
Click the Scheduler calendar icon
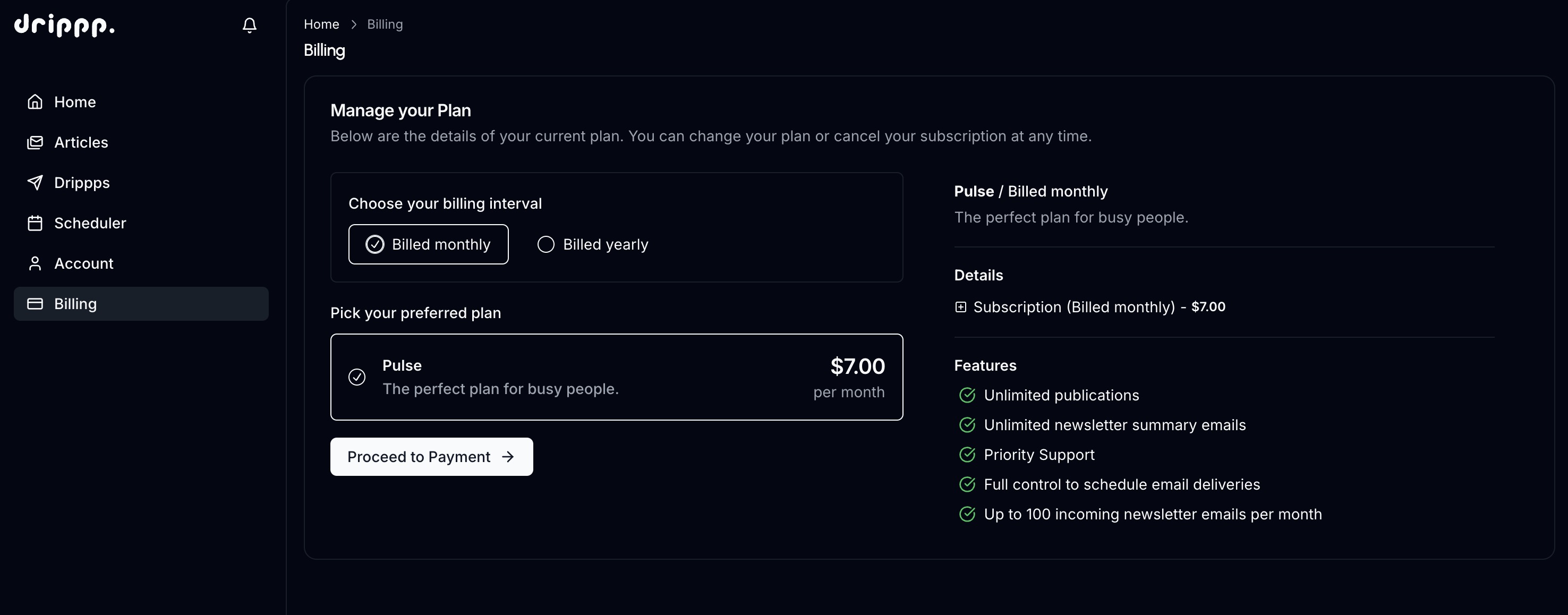pyautogui.click(x=35, y=223)
